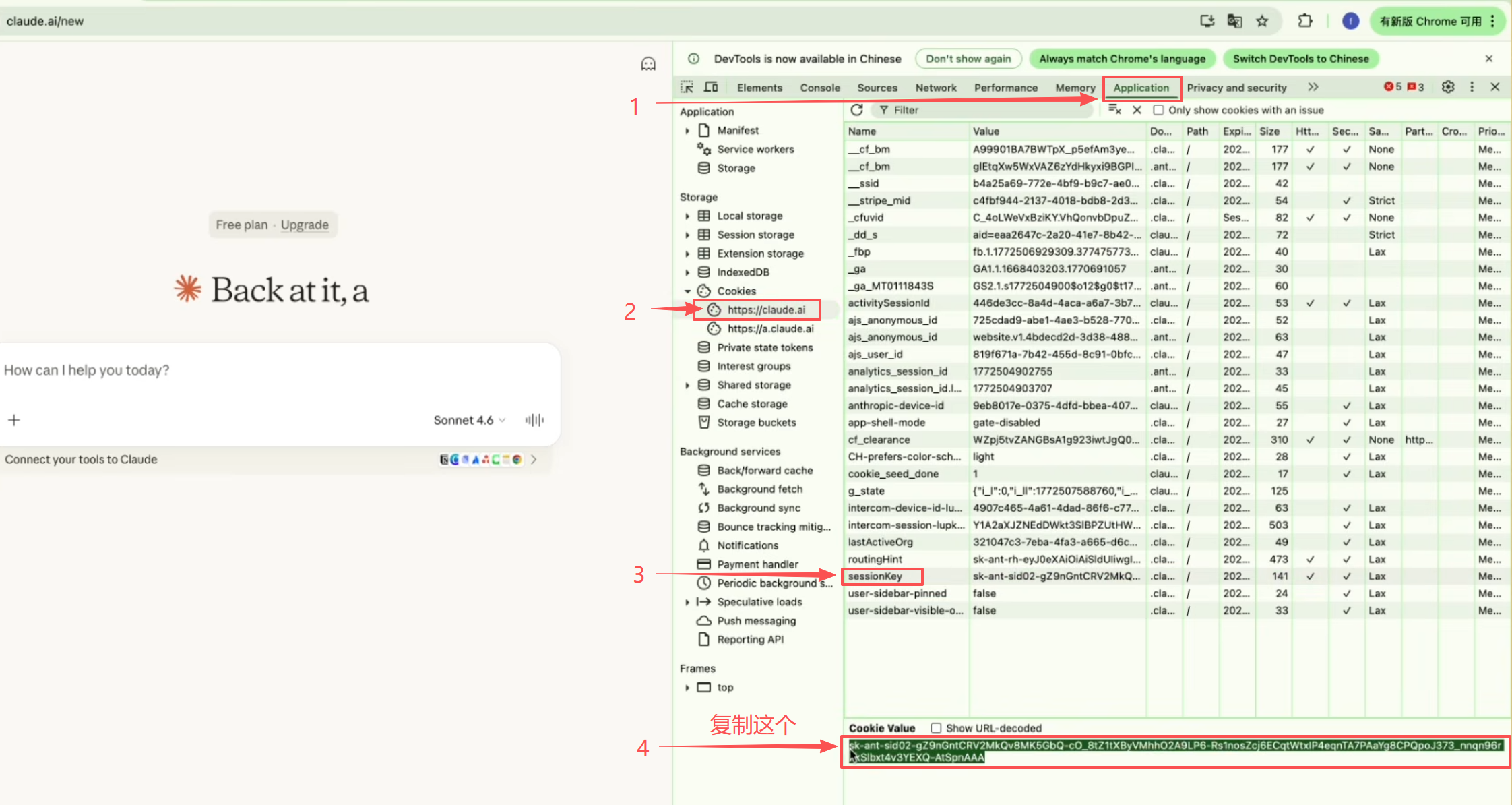Delete selected cookie X icon

tap(1137, 110)
